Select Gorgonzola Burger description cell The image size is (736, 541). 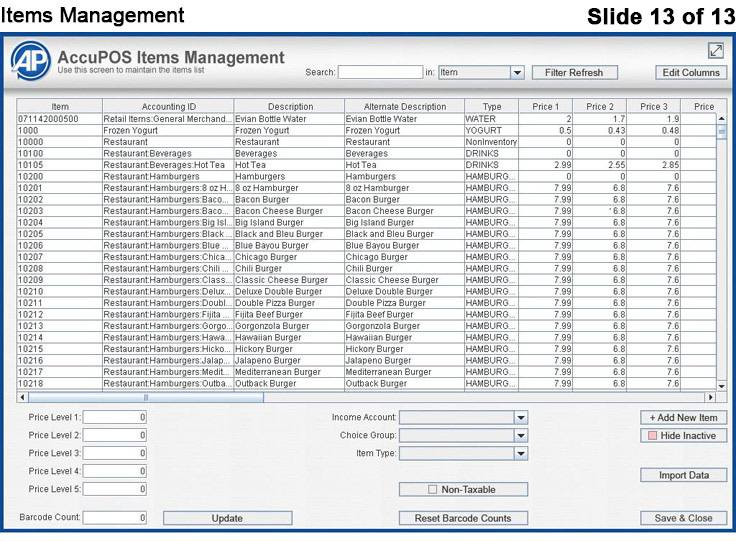[289, 326]
